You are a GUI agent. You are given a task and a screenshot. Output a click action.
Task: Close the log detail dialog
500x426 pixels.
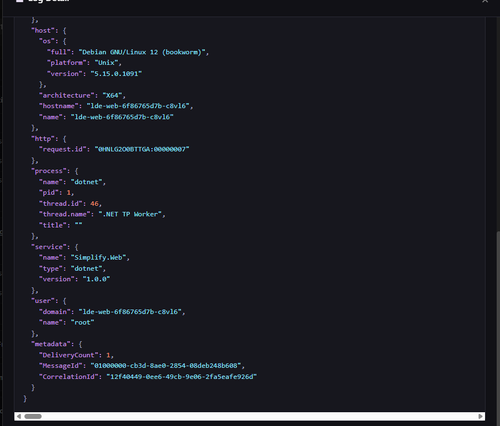pos(485,1)
